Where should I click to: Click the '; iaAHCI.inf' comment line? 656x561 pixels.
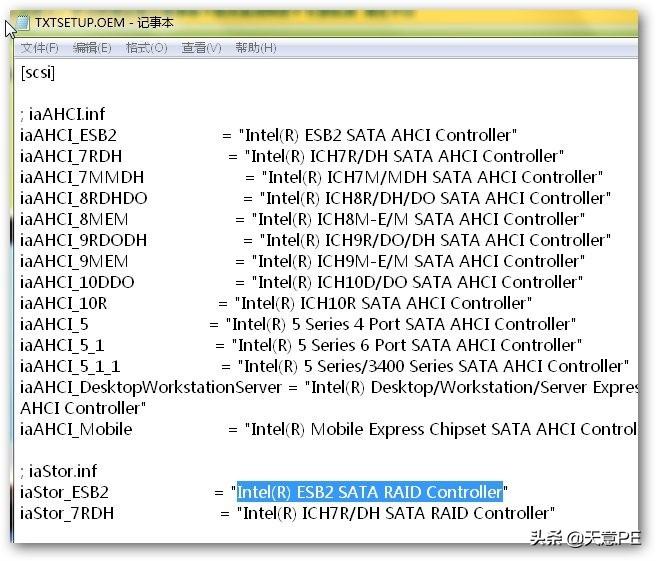point(63,114)
